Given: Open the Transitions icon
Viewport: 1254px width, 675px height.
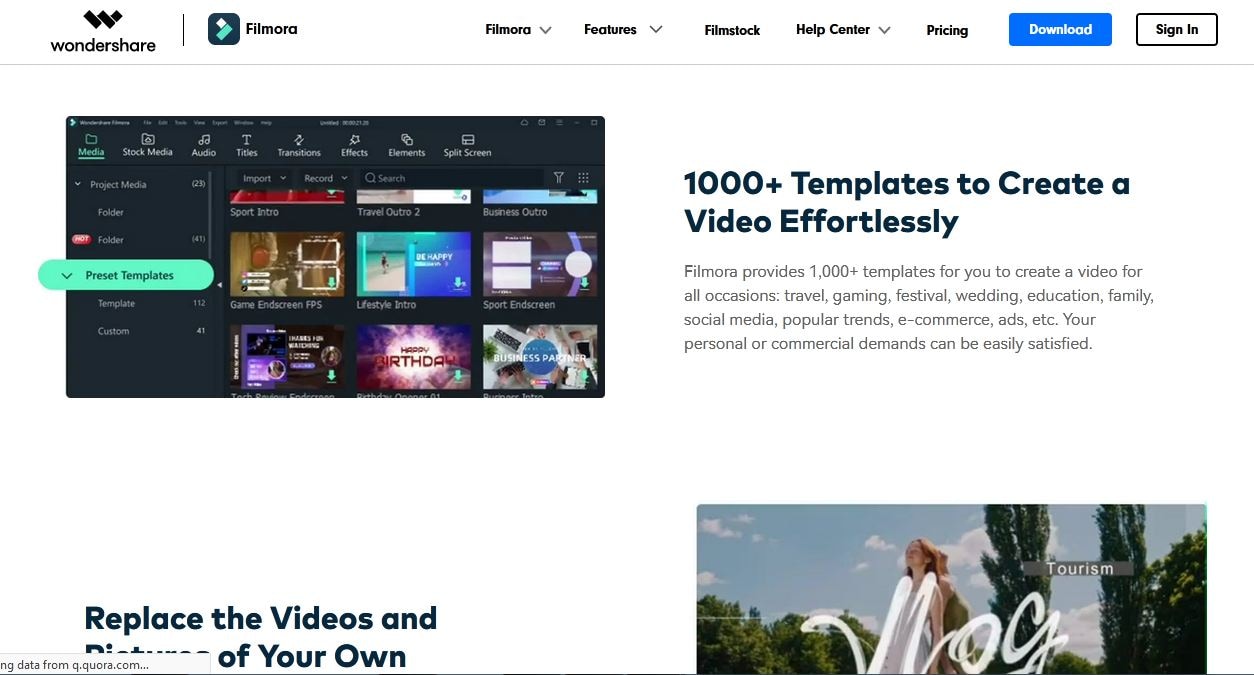Looking at the screenshot, I should 299,140.
